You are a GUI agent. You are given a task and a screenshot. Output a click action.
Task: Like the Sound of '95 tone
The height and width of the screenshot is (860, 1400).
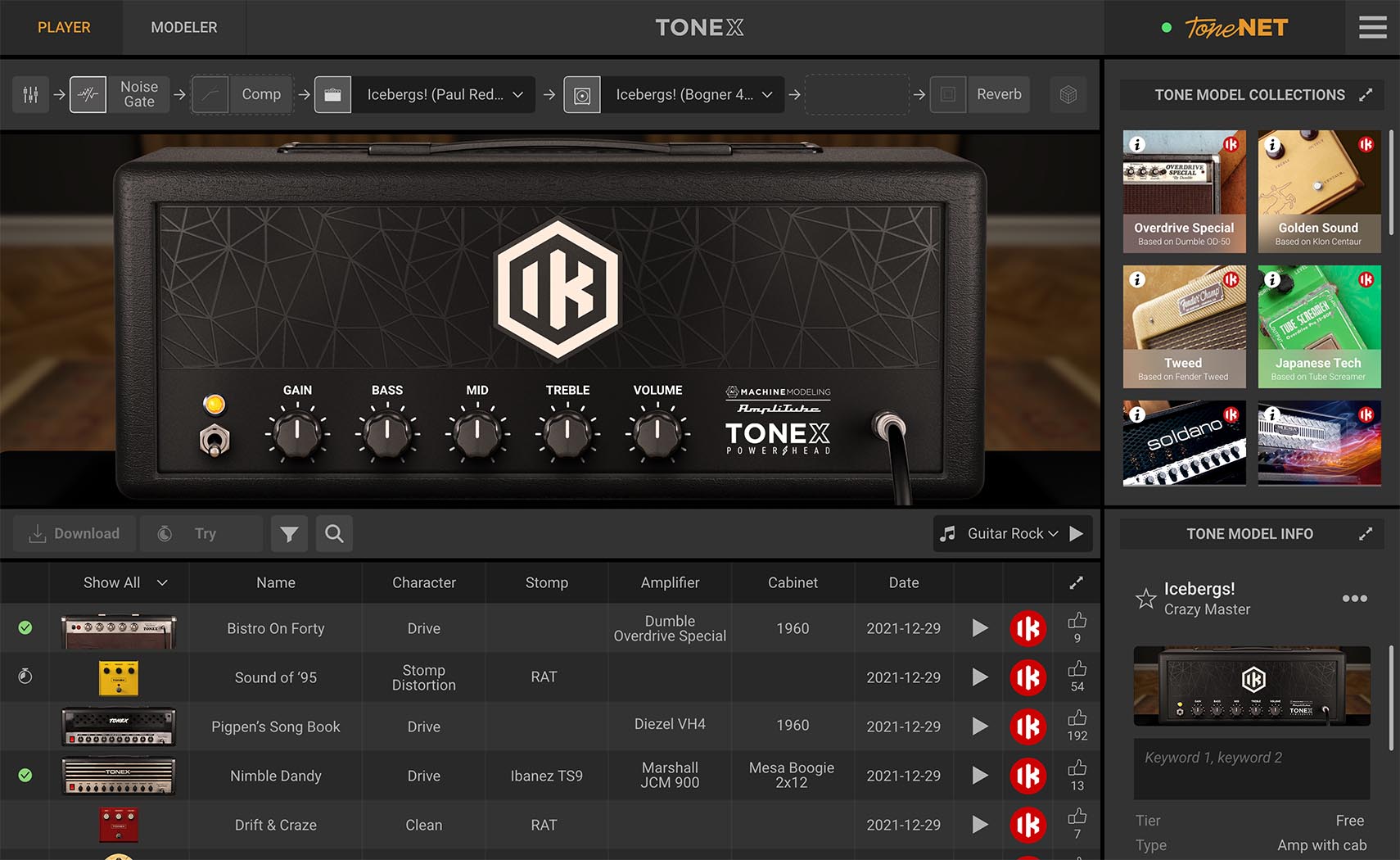(x=1077, y=669)
